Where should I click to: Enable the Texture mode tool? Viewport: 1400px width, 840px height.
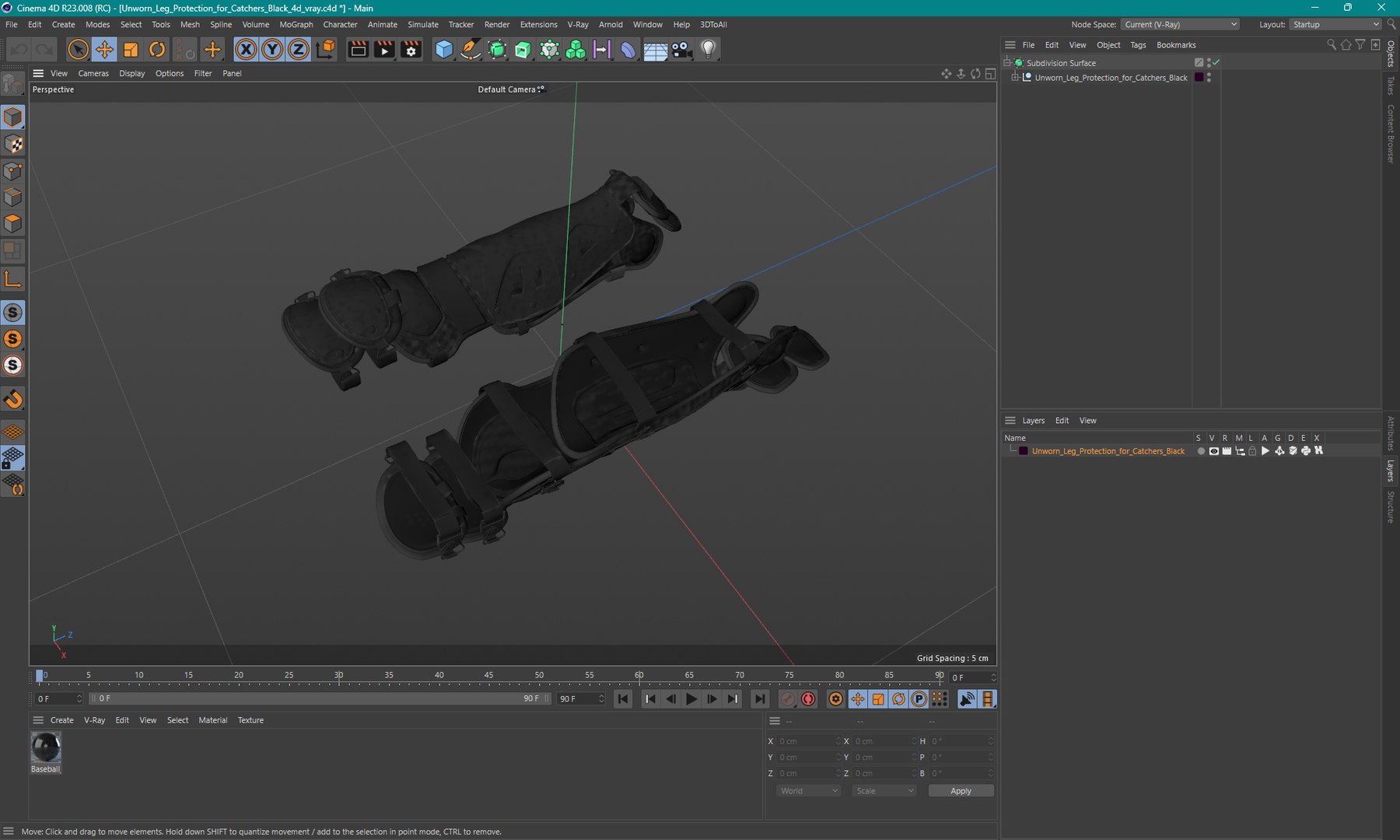(x=13, y=145)
